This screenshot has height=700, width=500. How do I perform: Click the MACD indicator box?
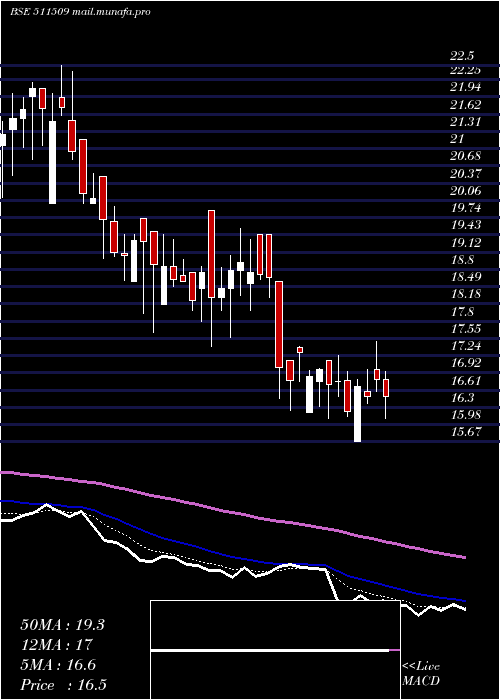275,650
